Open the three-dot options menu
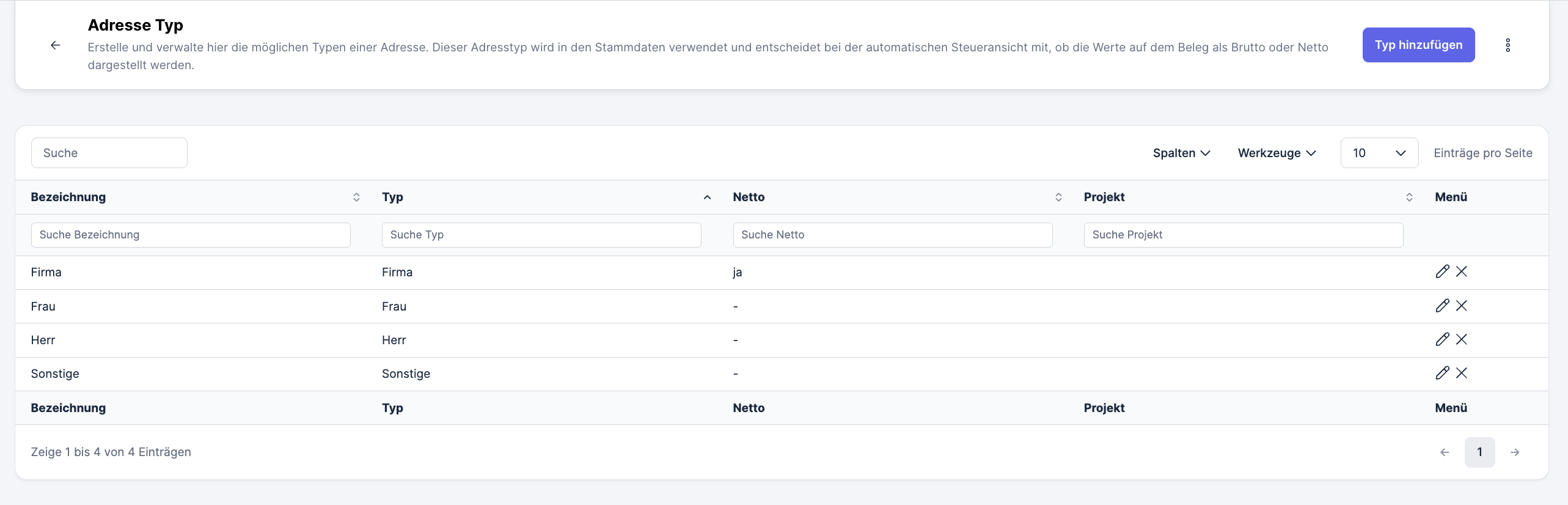The width and height of the screenshot is (1568, 505). [1508, 45]
